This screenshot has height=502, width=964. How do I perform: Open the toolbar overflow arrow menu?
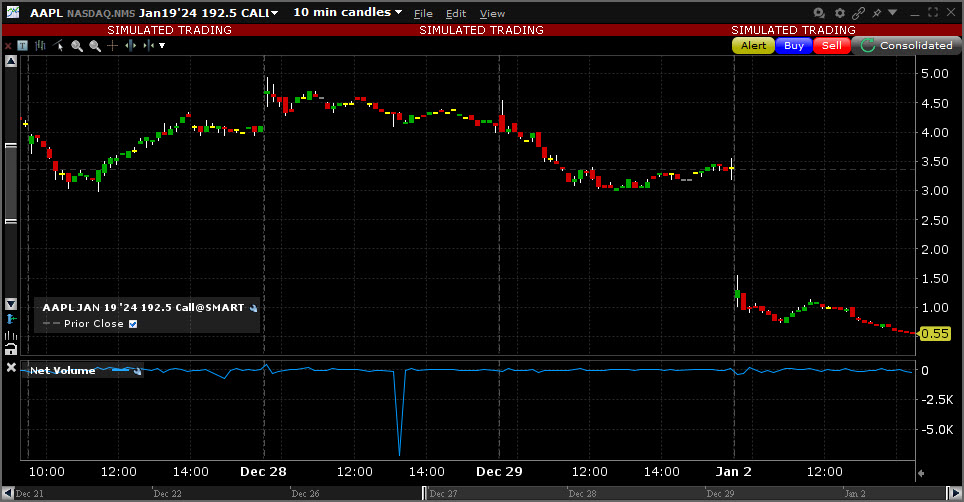click(x=162, y=45)
